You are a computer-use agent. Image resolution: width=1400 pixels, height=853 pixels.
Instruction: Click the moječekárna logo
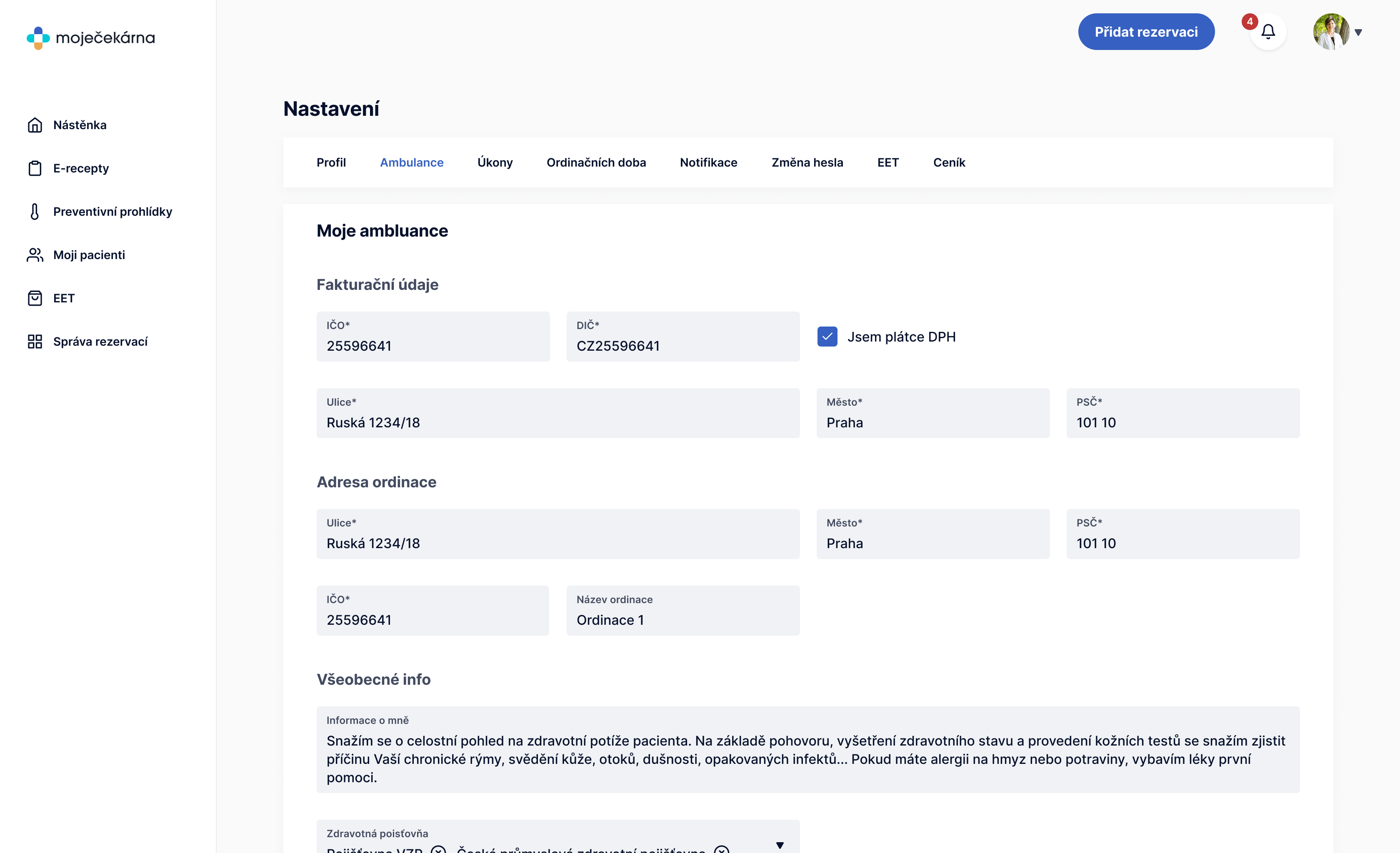coord(91,37)
